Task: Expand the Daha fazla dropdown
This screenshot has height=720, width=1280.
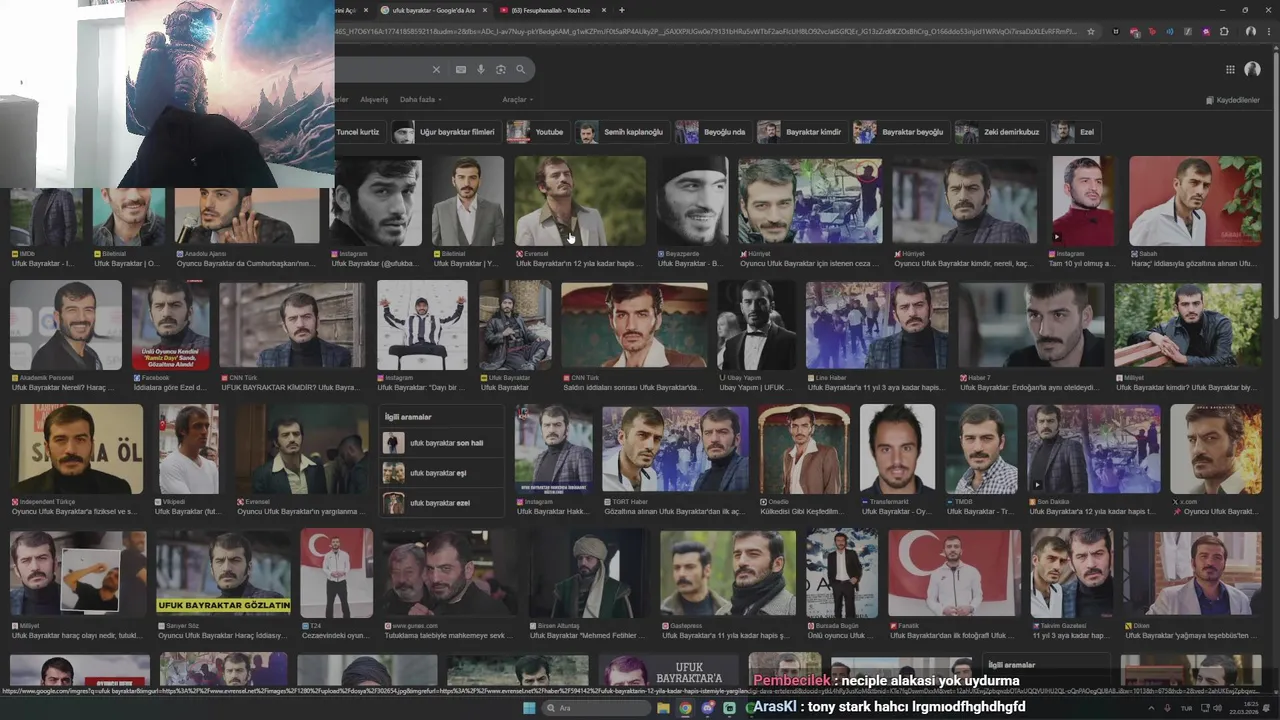Action: (420, 100)
